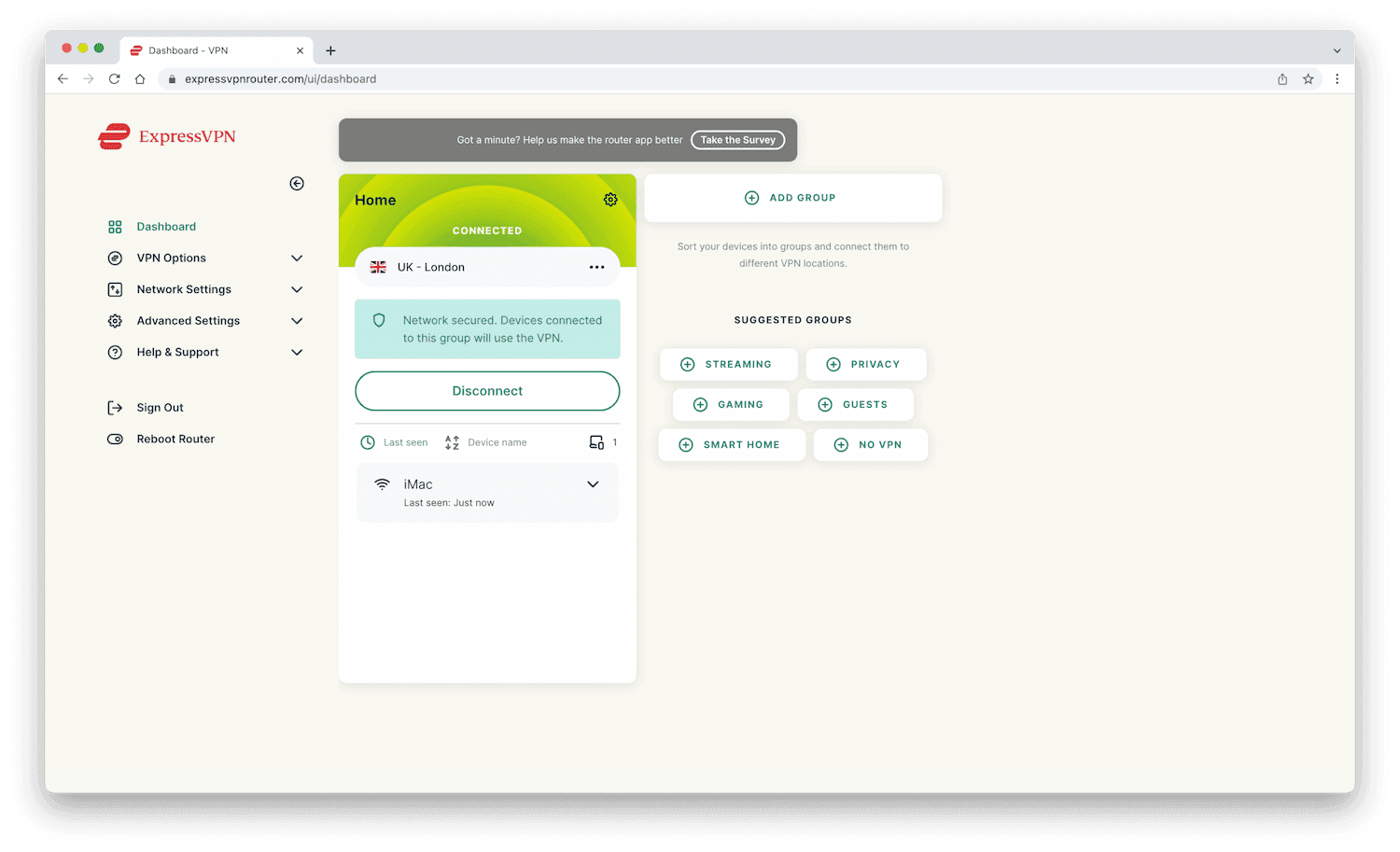The image size is (1400, 852).
Task: Click the Disconnect button
Action: point(487,391)
